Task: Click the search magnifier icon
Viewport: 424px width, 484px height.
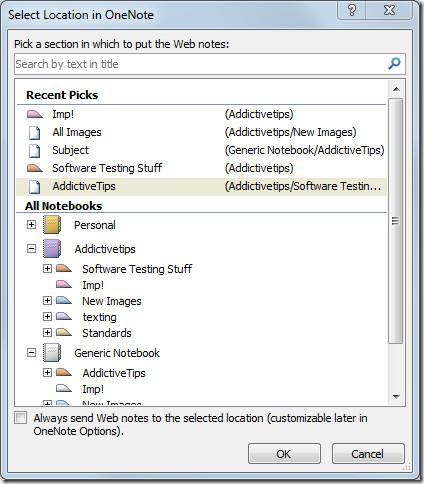Action: (394, 63)
